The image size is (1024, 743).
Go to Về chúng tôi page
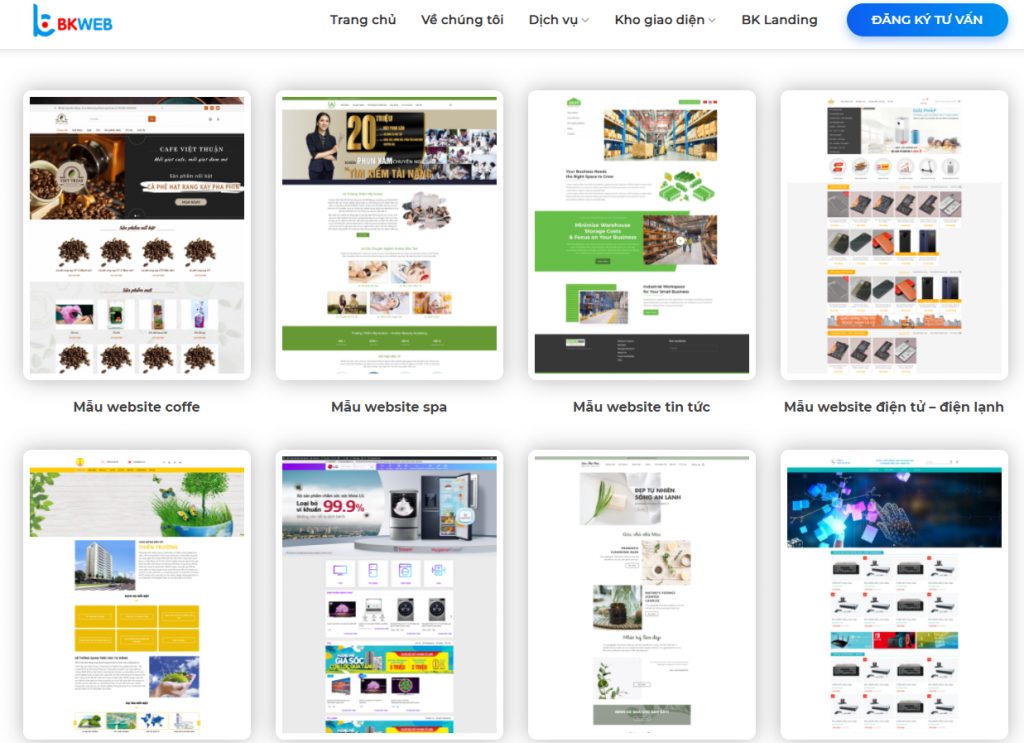(x=462, y=20)
